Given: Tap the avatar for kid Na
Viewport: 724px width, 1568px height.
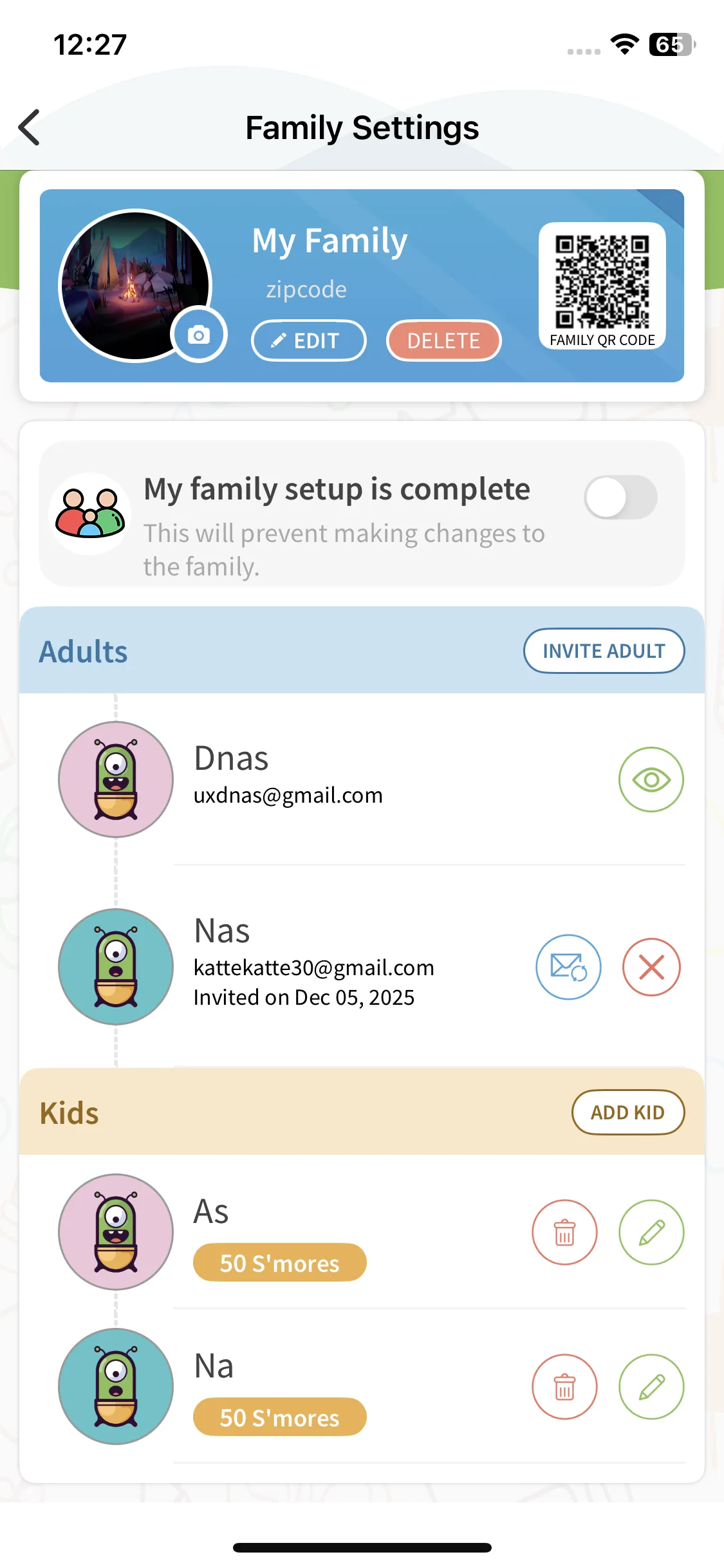Looking at the screenshot, I should click(x=116, y=1387).
